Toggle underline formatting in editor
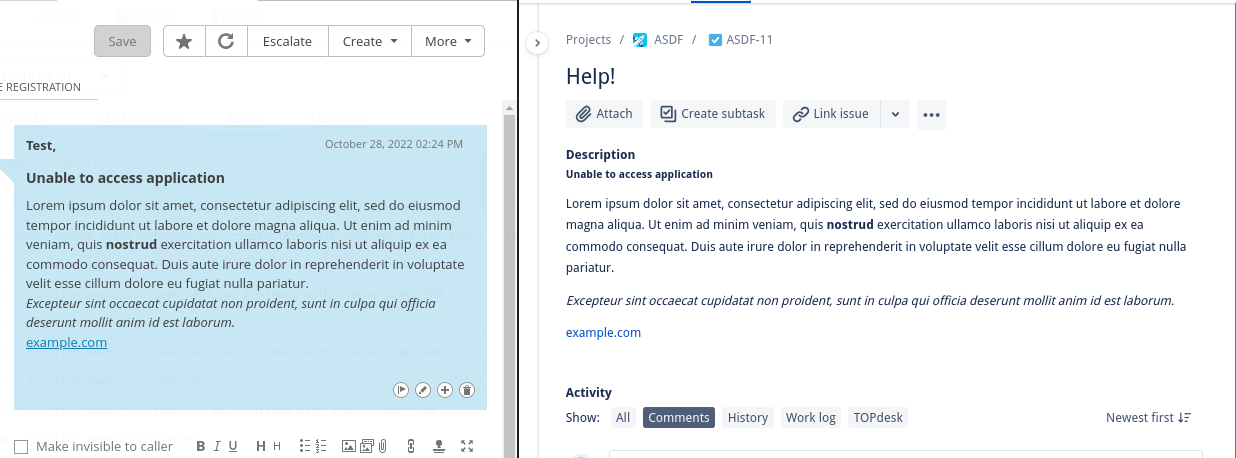 click(x=233, y=446)
